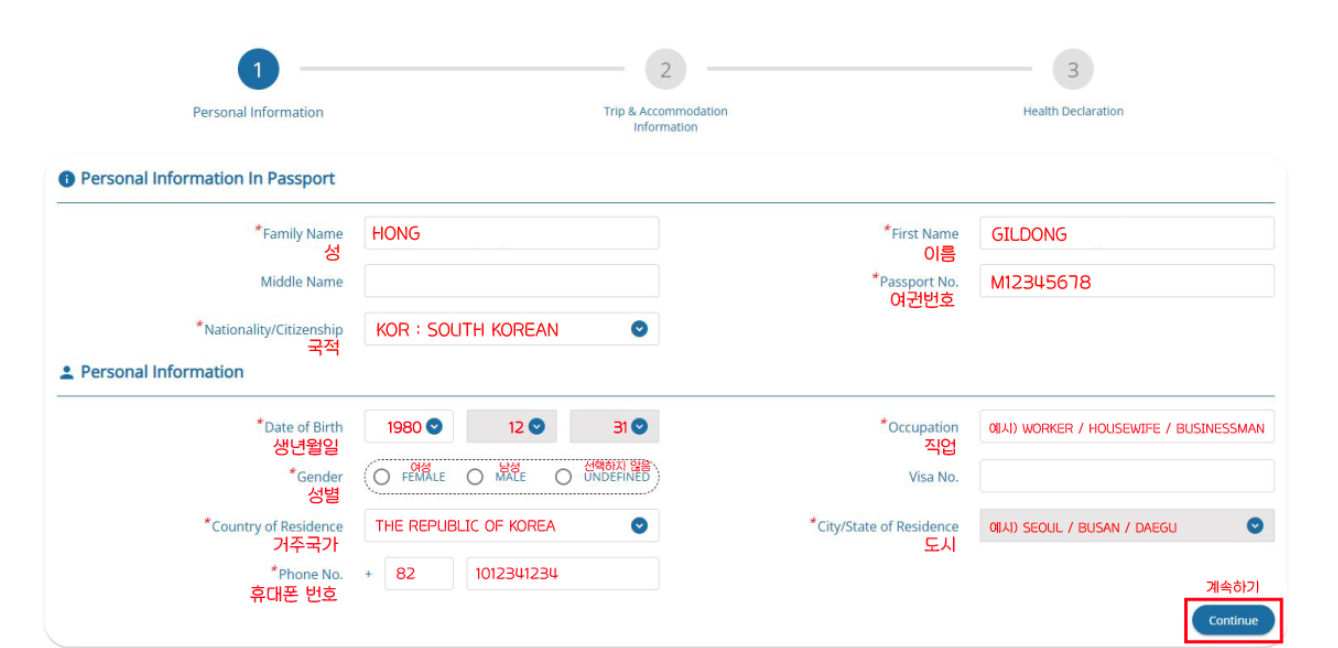Open the Nationality/Citizenship dropdown
This screenshot has width=1338, height=648.
point(512,329)
